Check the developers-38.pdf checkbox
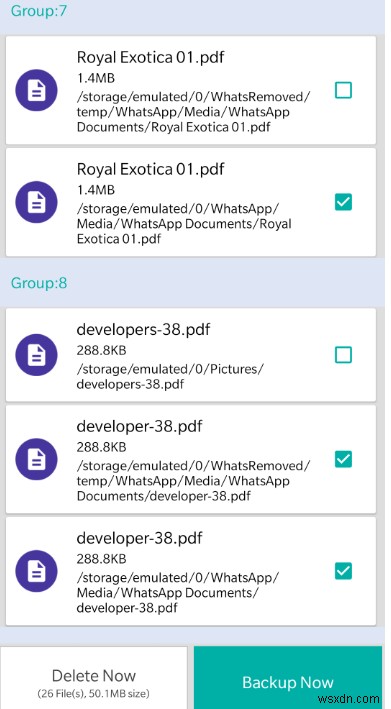 pyautogui.click(x=343, y=355)
